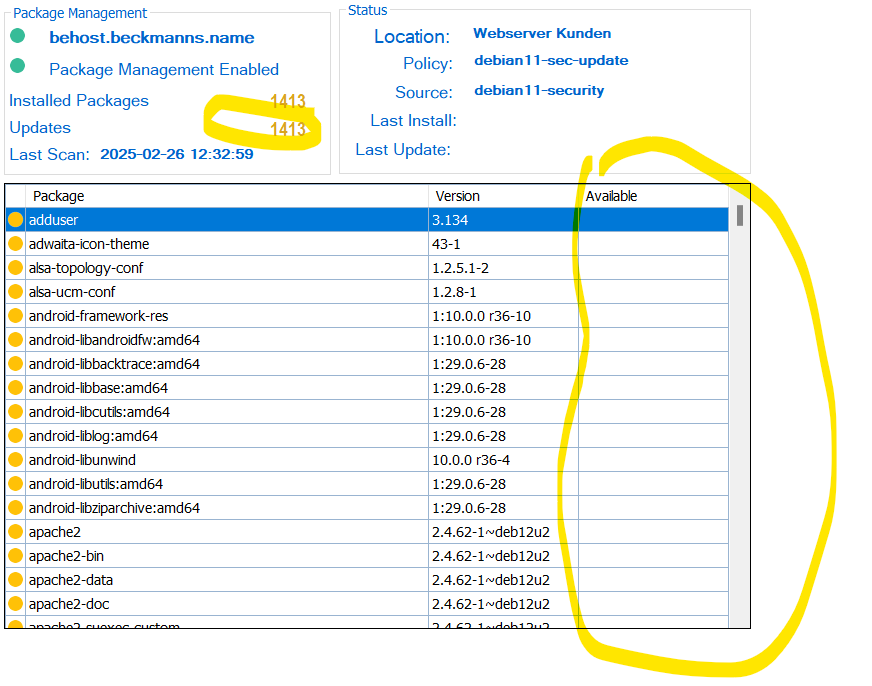Click the orange status icon beside adduser
The image size is (872, 686).
[15, 220]
